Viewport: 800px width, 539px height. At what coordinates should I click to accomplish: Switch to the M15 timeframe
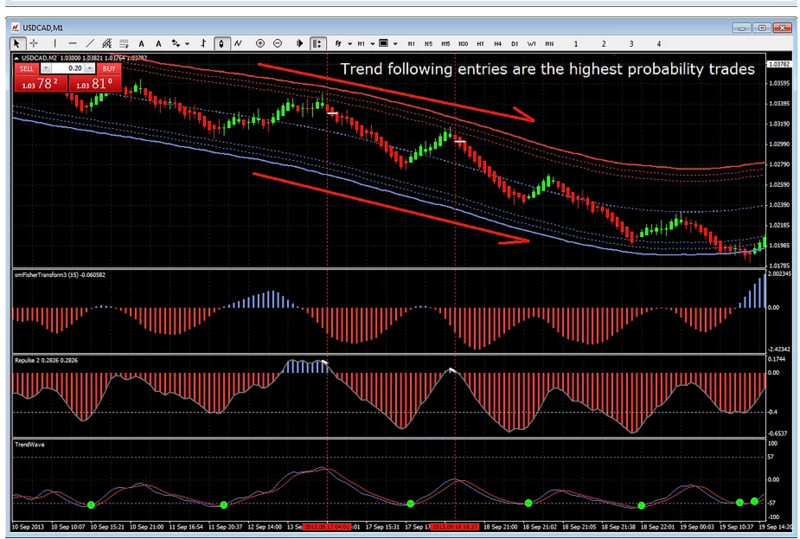coord(445,44)
